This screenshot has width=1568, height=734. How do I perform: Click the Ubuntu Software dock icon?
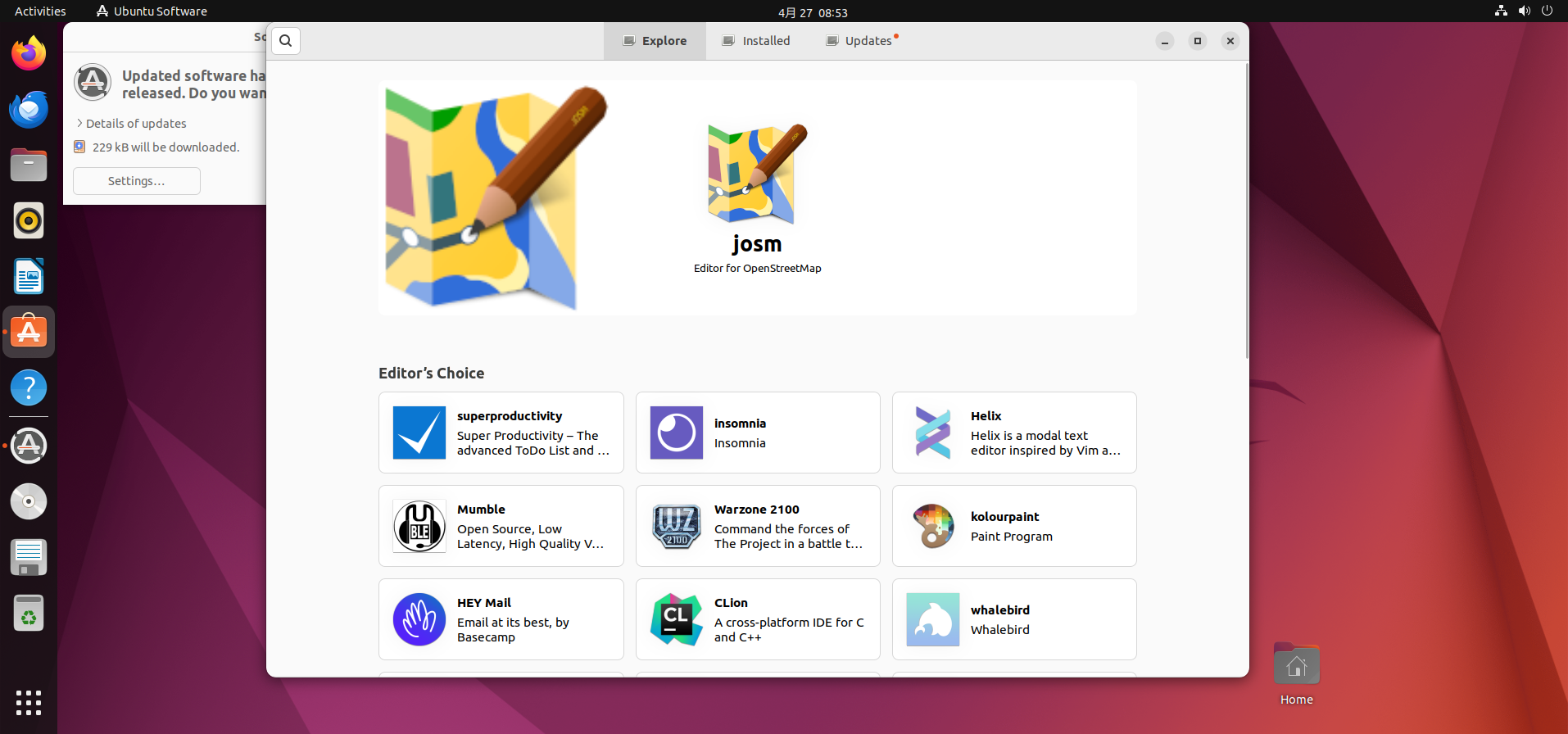point(29,332)
